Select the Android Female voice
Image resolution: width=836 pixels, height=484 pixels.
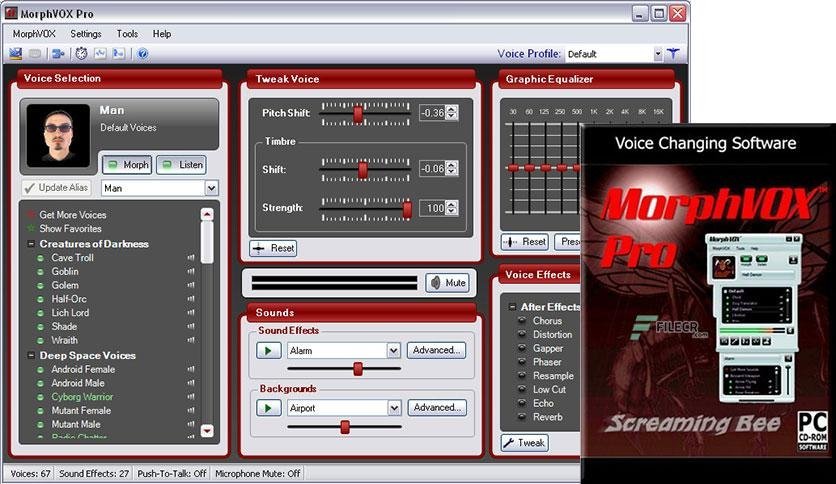[83, 369]
